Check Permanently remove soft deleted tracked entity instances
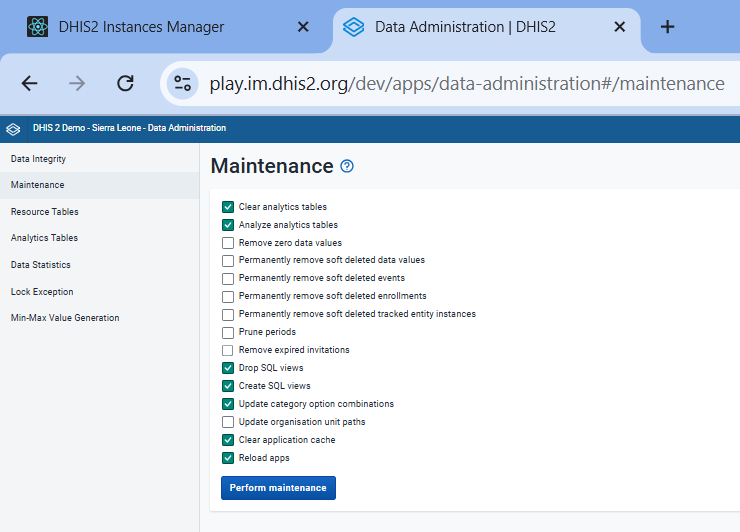This screenshot has width=740, height=532. click(228, 314)
